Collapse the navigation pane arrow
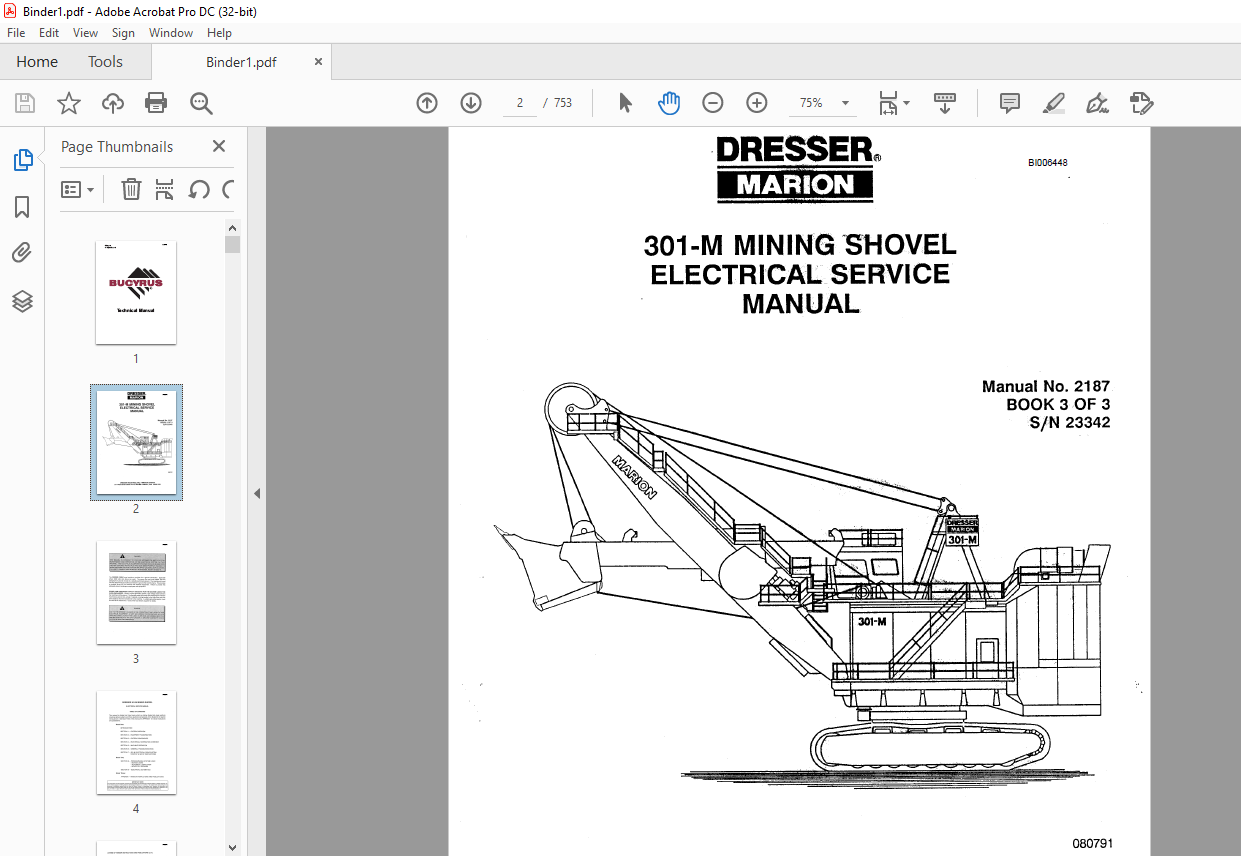The width and height of the screenshot is (1241, 856). coord(255,493)
